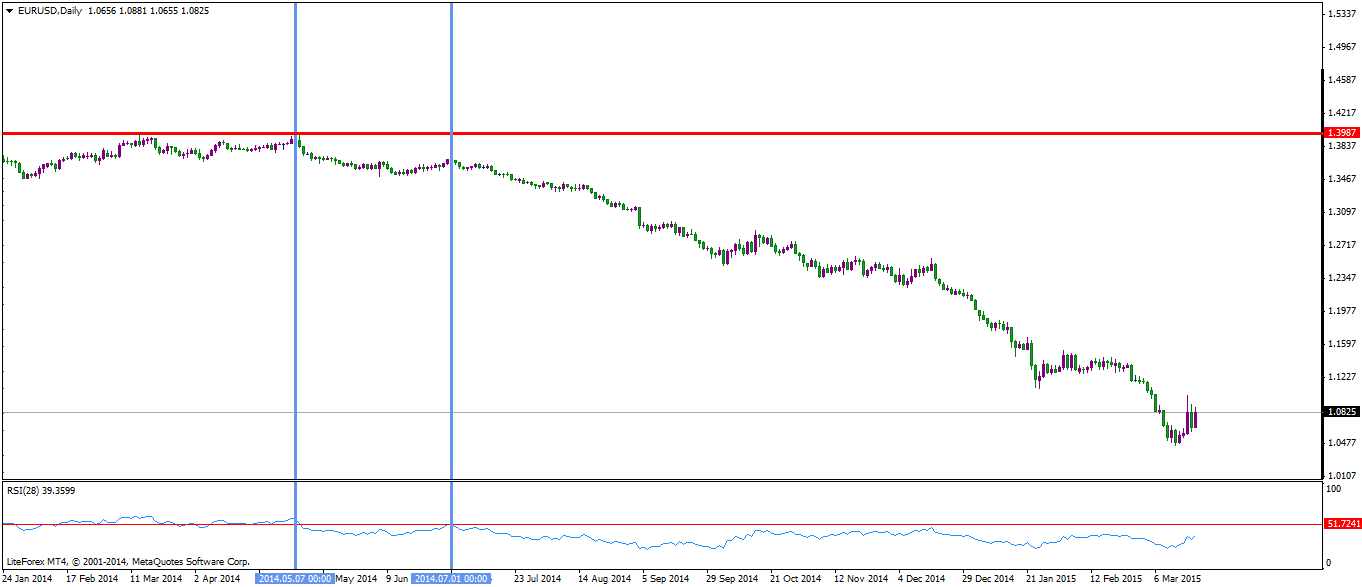Click the 6 Mar 2015 date on time axis
The height and width of the screenshot is (587, 1362).
[1177, 578]
